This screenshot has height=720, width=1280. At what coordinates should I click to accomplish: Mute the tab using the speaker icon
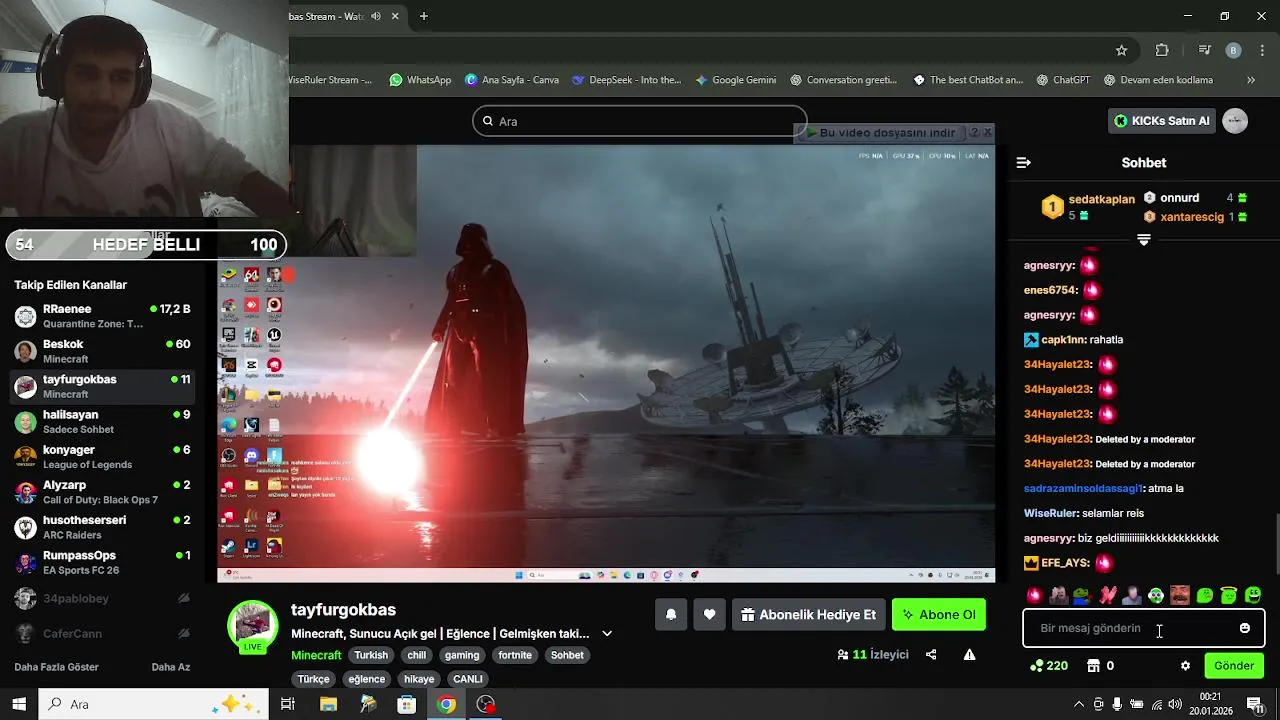[376, 16]
